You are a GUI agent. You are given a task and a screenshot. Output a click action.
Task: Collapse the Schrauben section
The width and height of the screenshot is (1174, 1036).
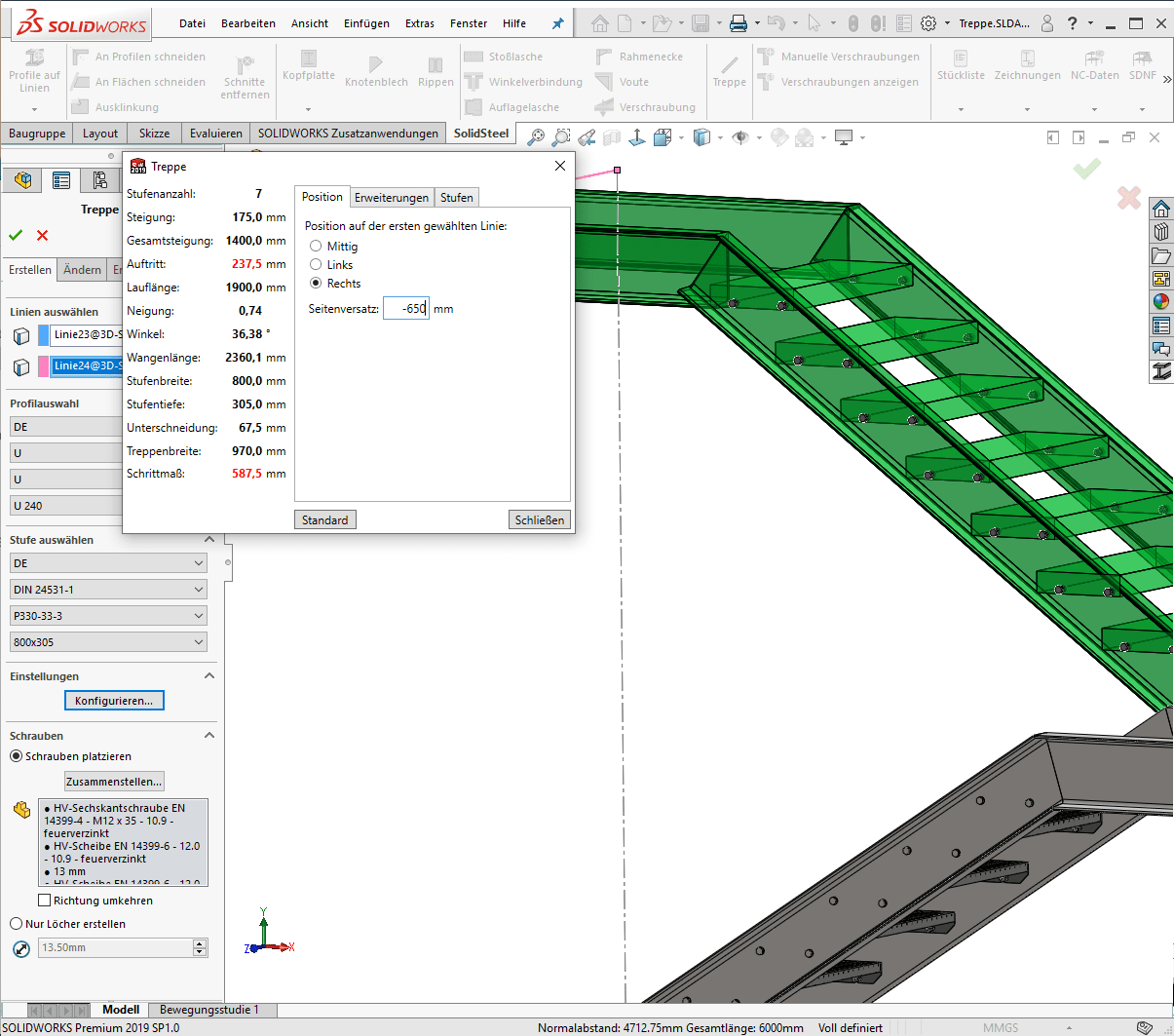209,735
